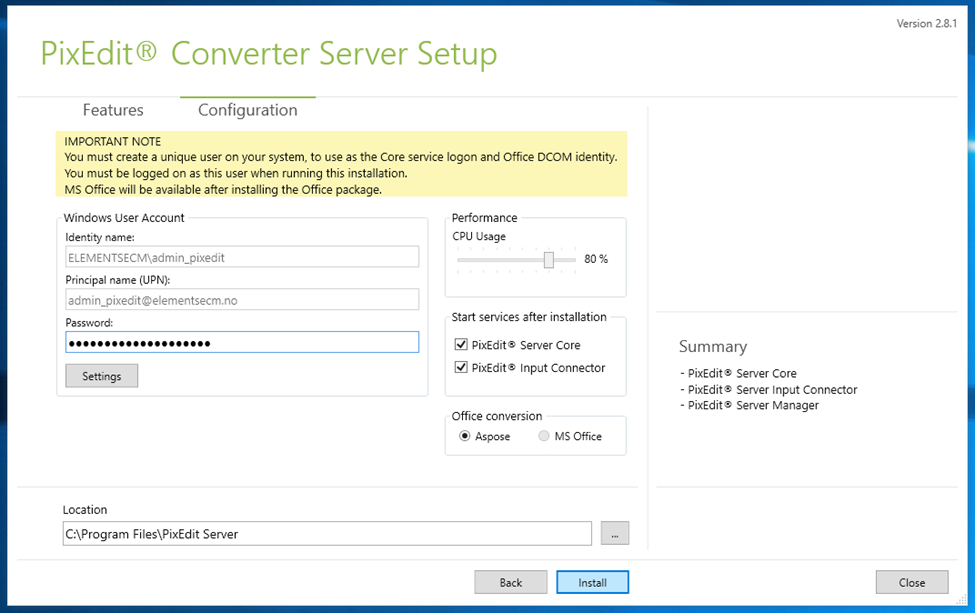Screen dimensions: 975x613
Task: Browse for install location with ellipsis button
Action: tap(615, 534)
